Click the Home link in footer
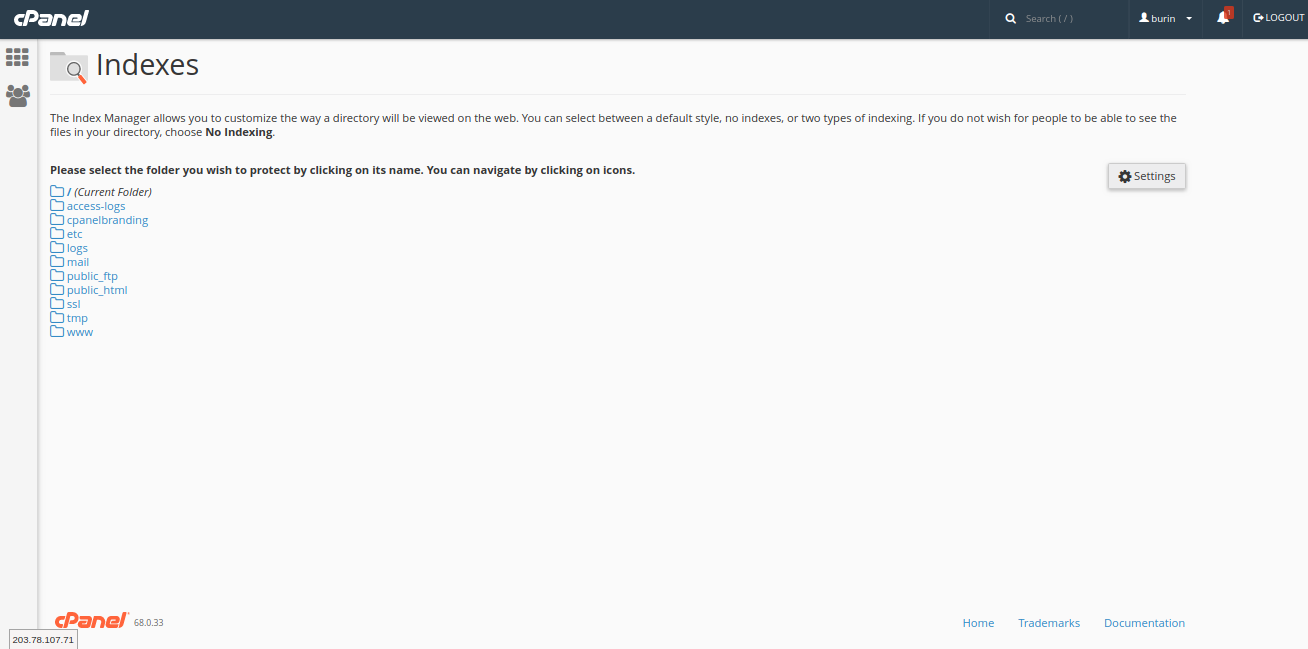The width and height of the screenshot is (1308, 649). (978, 623)
